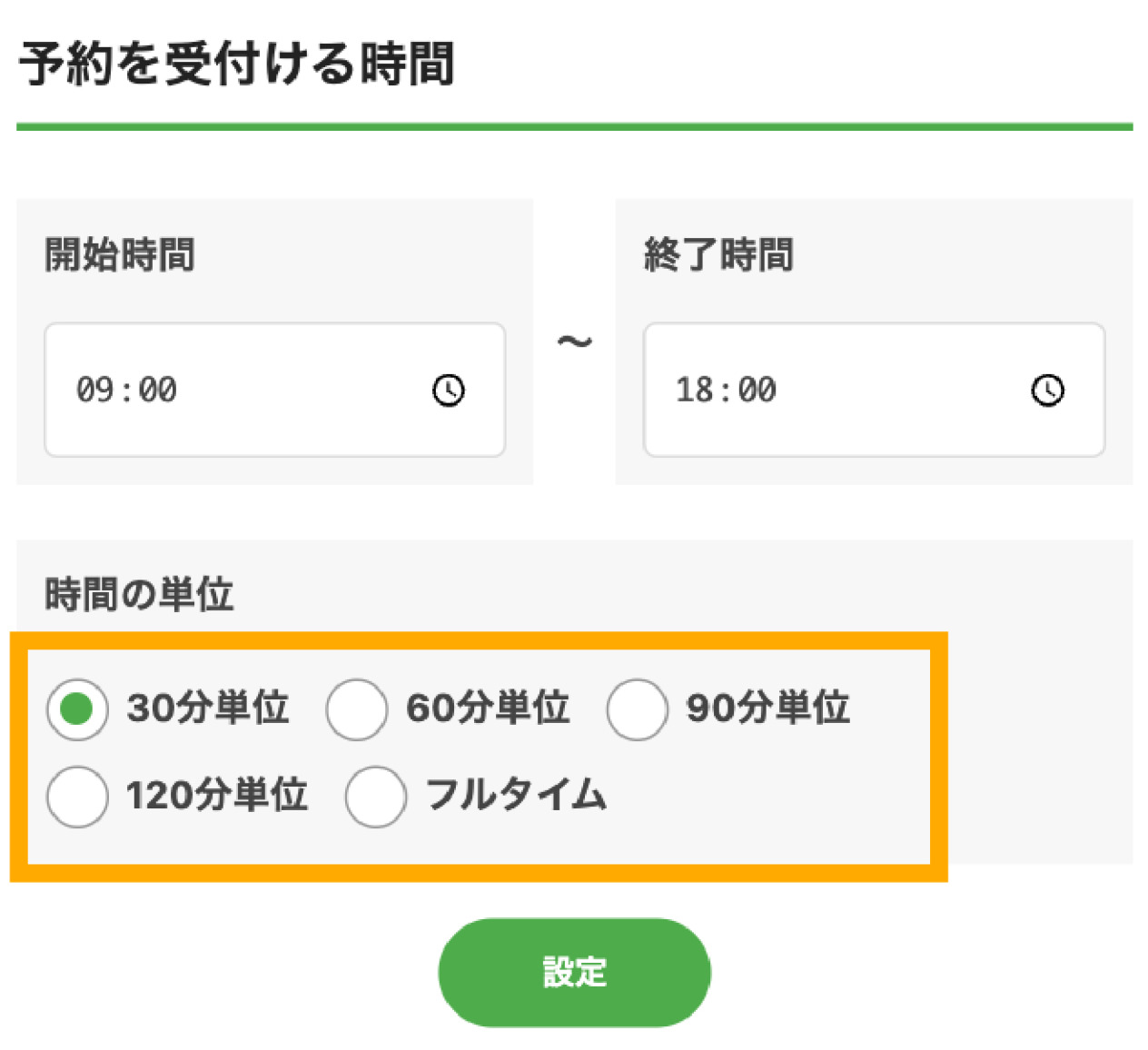The height and width of the screenshot is (1050, 1148).
Task: Click the minutes 00 in start time
Action: point(158,391)
